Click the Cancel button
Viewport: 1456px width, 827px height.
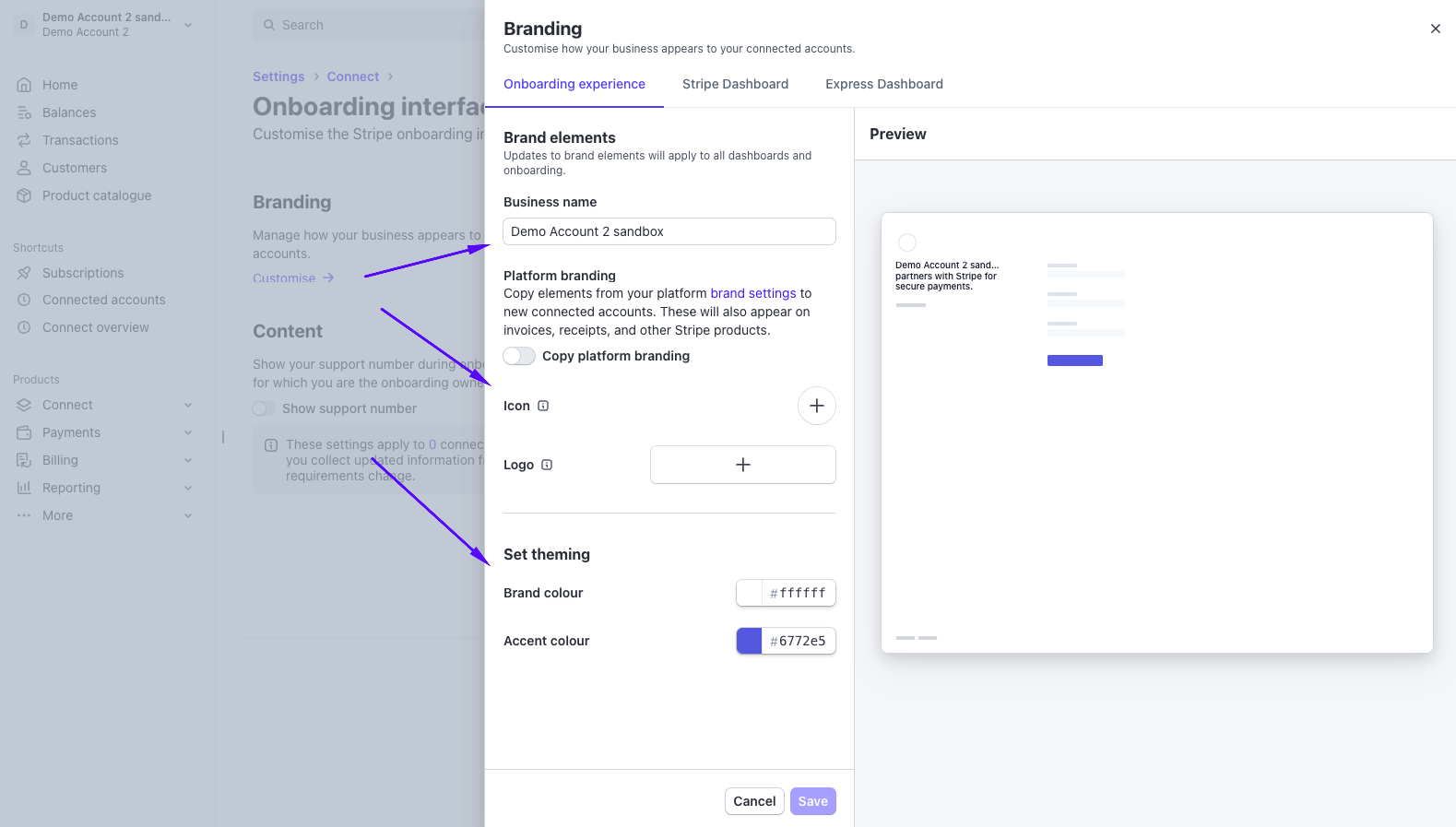[754, 801]
